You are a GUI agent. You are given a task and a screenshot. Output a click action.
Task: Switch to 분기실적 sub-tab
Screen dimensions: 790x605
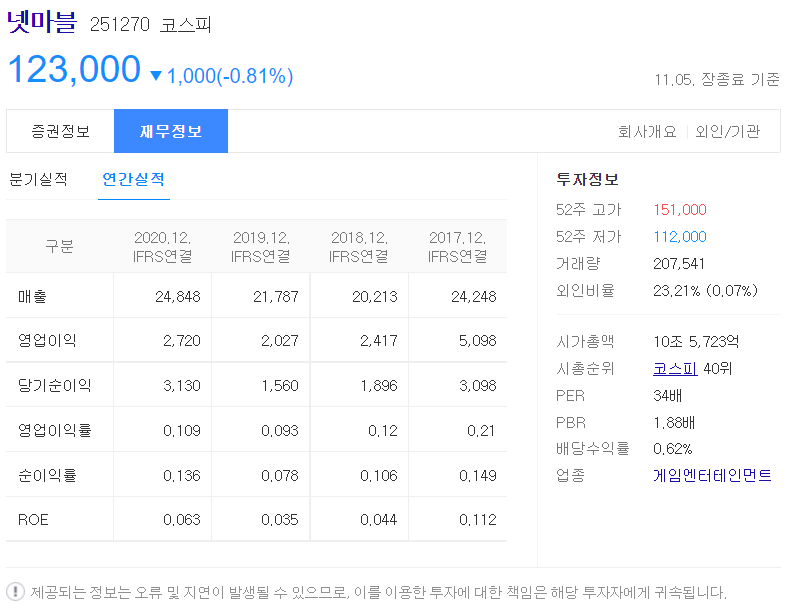click(38, 179)
